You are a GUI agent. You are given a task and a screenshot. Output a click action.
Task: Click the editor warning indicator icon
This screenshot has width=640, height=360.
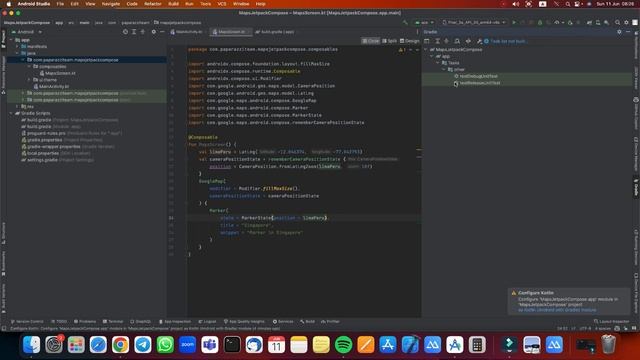(401, 50)
